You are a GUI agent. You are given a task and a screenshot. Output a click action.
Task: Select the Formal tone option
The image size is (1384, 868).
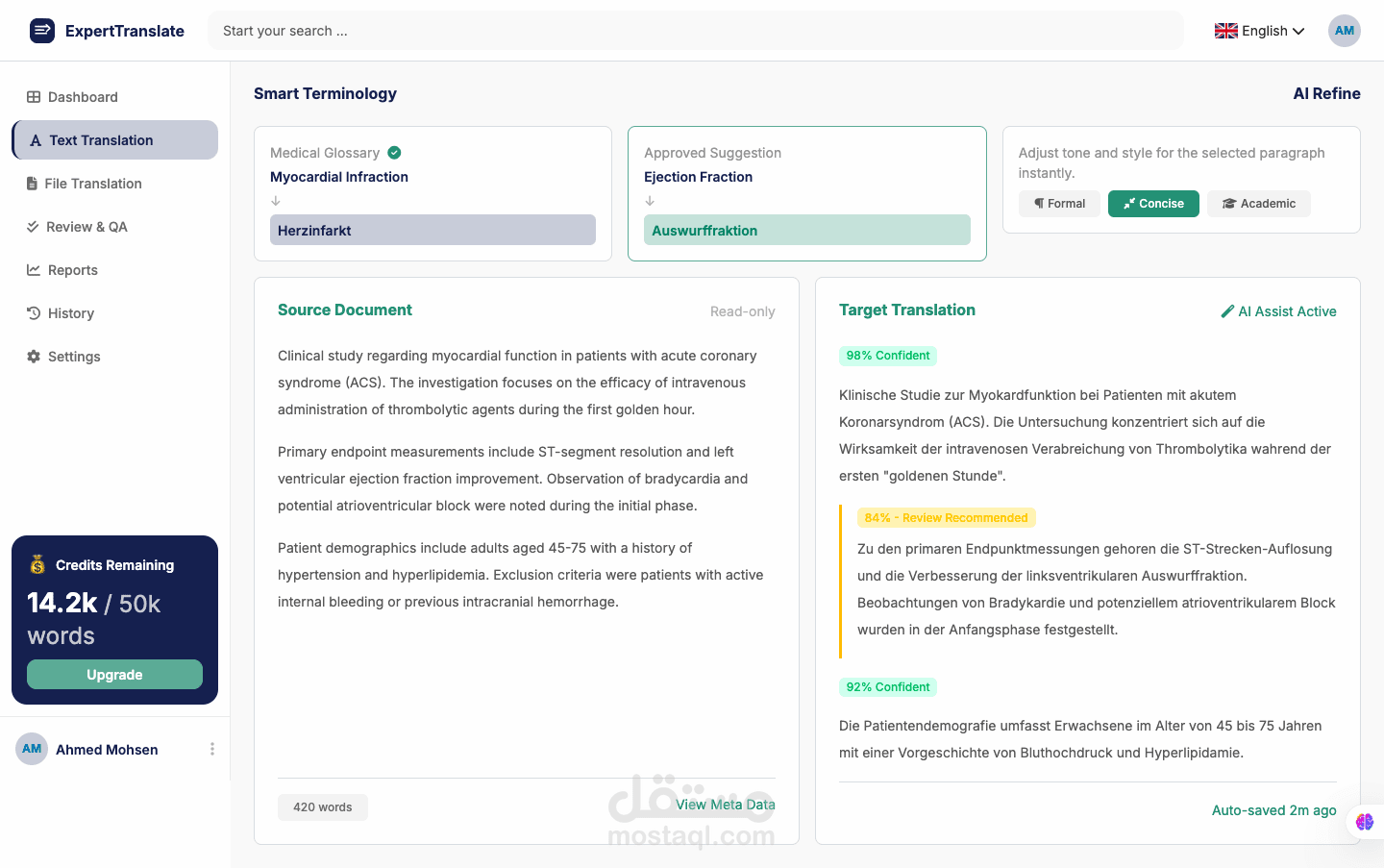(x=1059, y=204)
